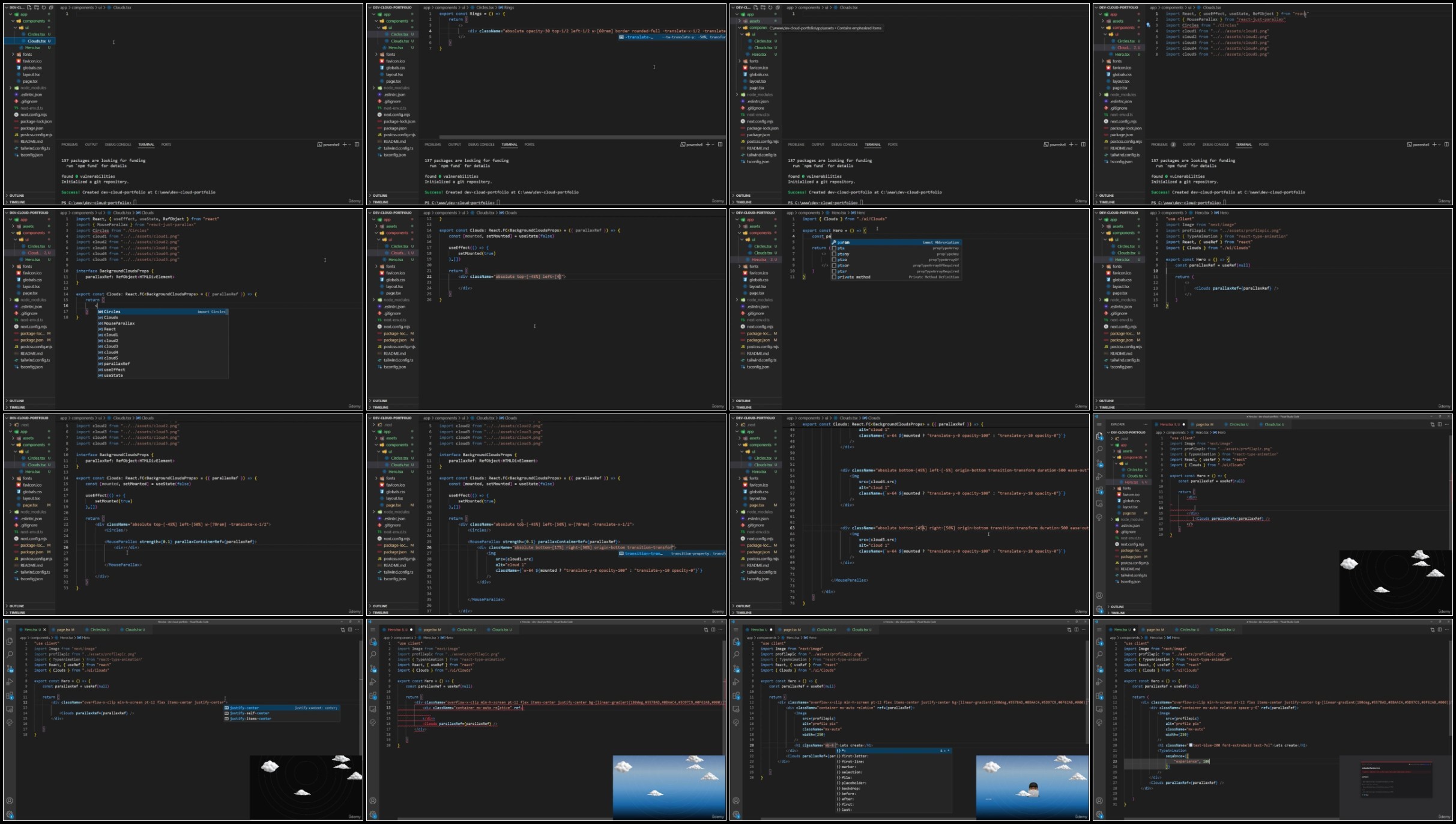Click black clouds preview in EXPLORER-titled frame
This screenshot has height=824, width=1456.
tap(1395, 583)
